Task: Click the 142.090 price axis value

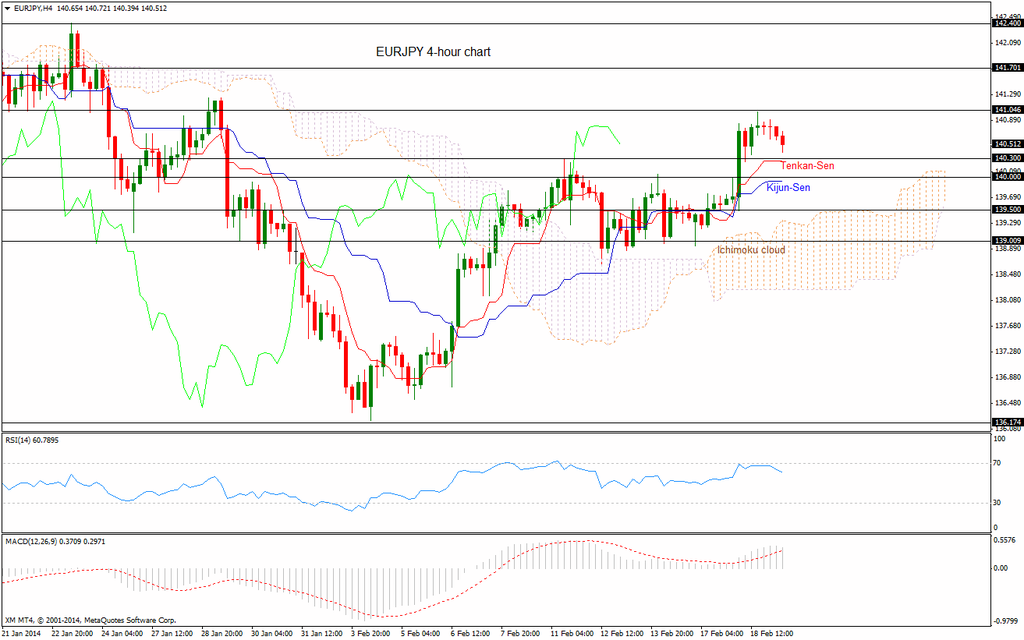Action: pyautogui.click(x=1009, y=43)
